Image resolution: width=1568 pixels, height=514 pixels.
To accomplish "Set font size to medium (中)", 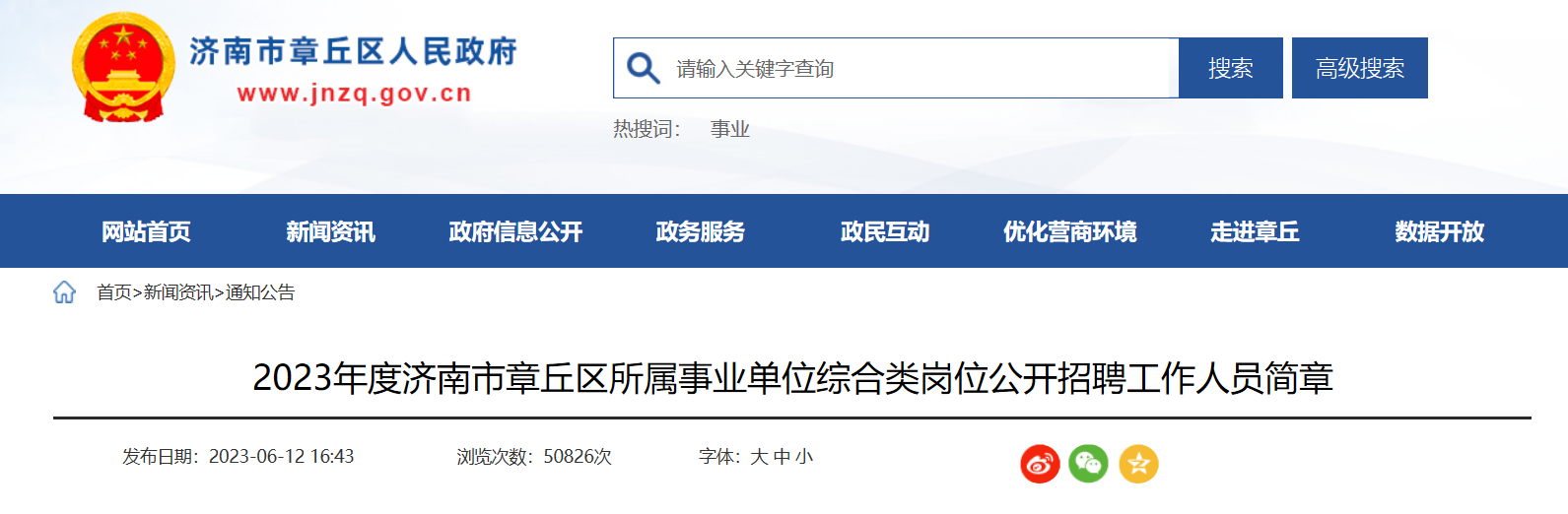I will (782, 457).
